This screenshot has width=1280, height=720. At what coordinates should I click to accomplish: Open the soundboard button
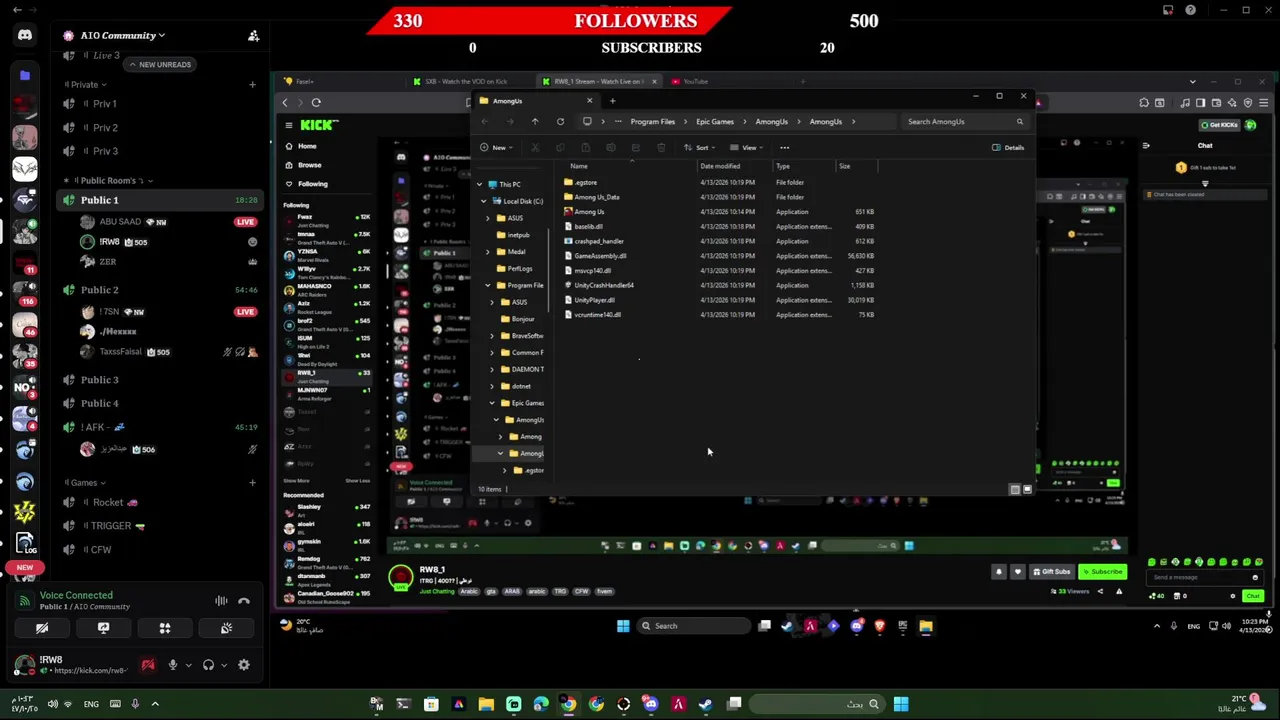point(226,628)
